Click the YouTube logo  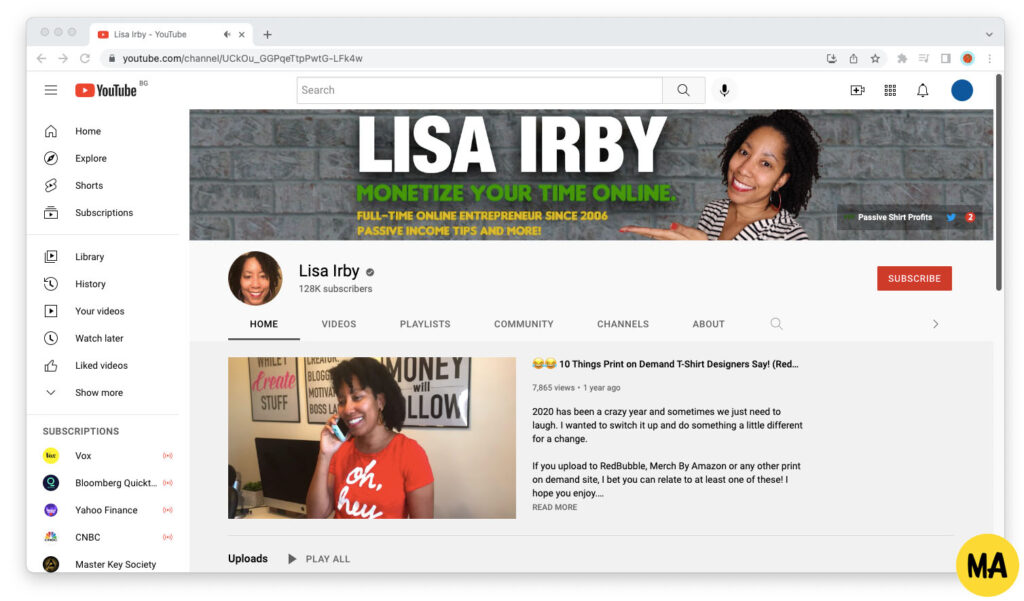coord(106,90)
